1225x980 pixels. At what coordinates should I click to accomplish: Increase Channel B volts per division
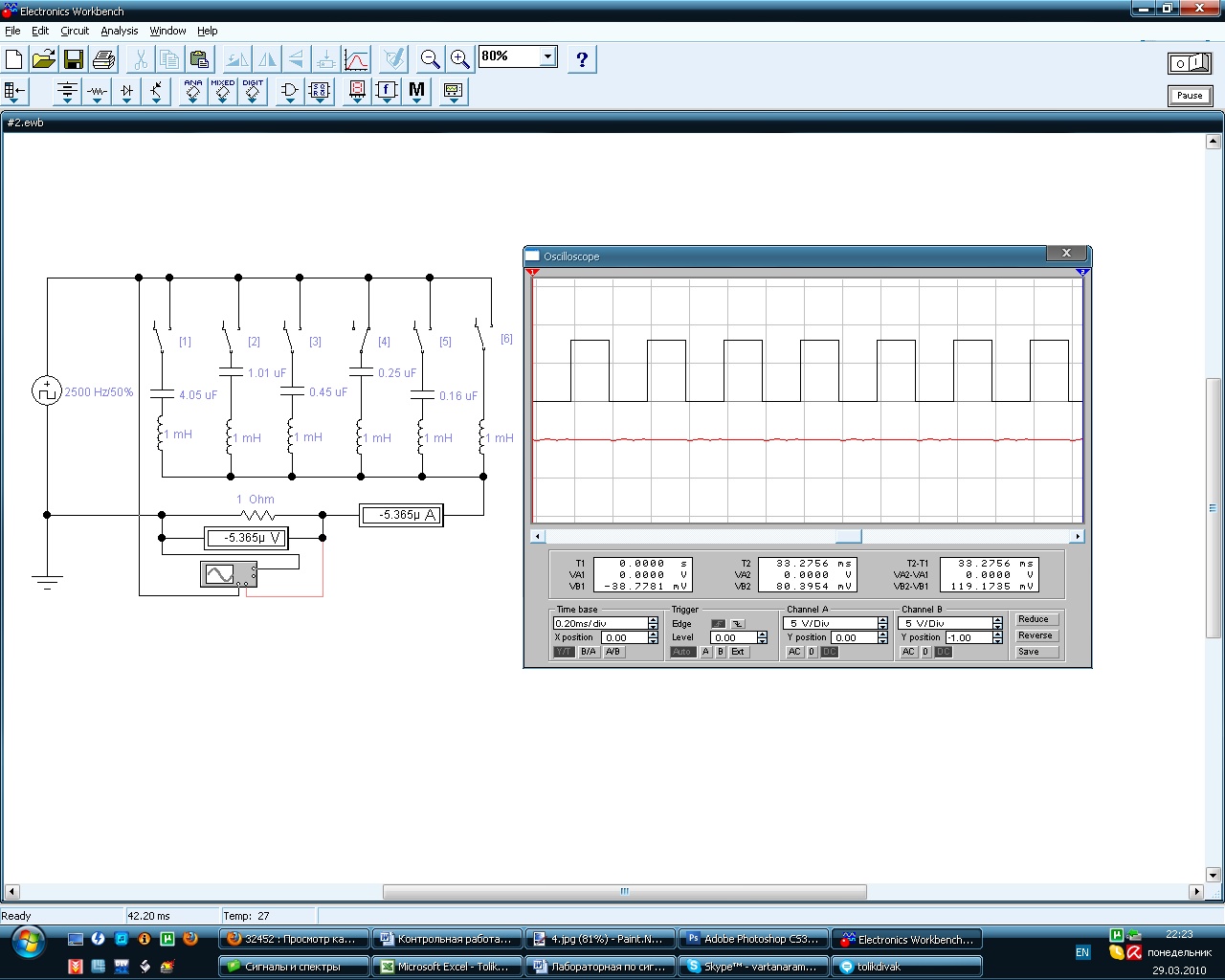click(x=997, y=620)
